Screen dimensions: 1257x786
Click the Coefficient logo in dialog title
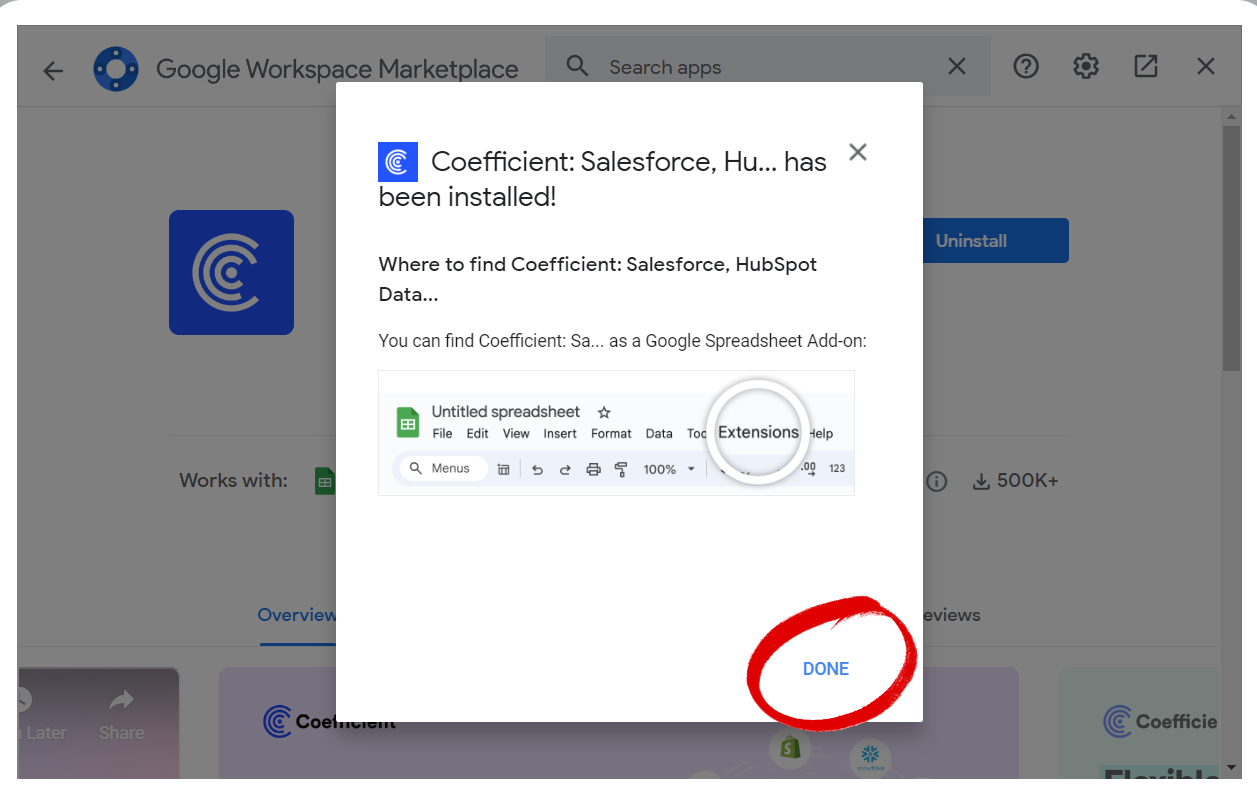tap(398, 162)
